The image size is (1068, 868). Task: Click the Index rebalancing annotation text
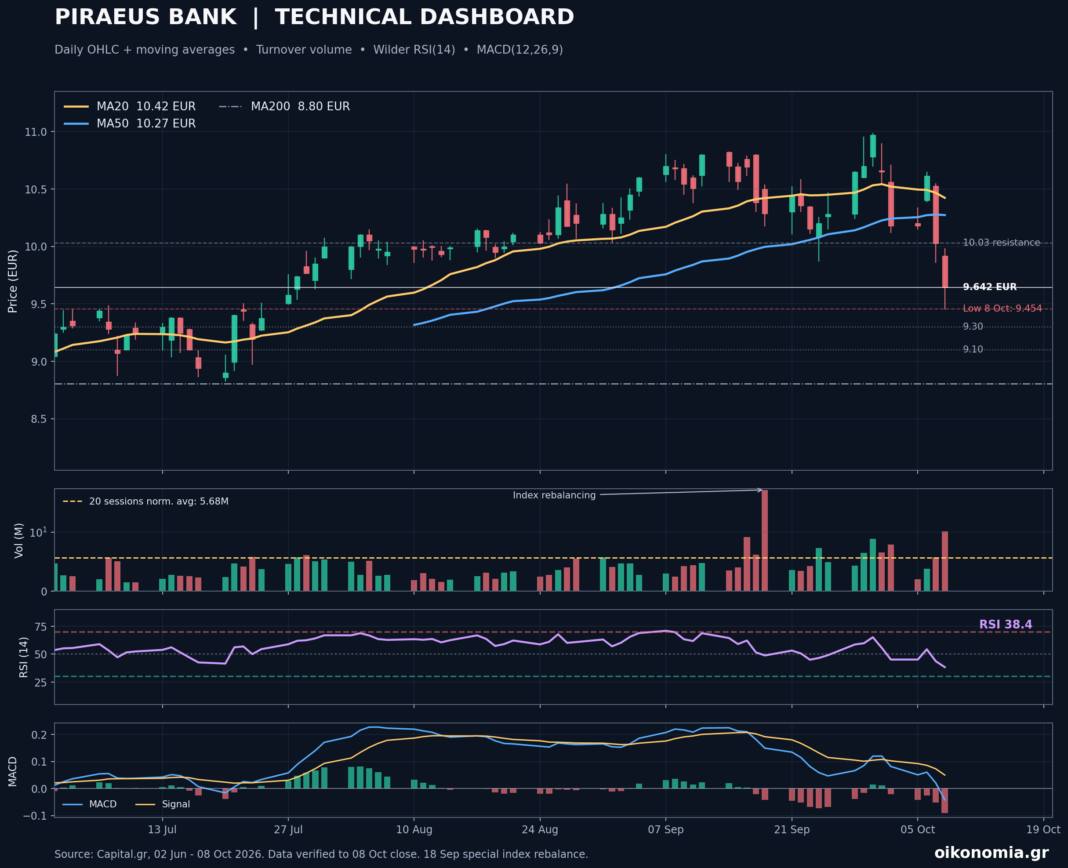coord(554,495)
